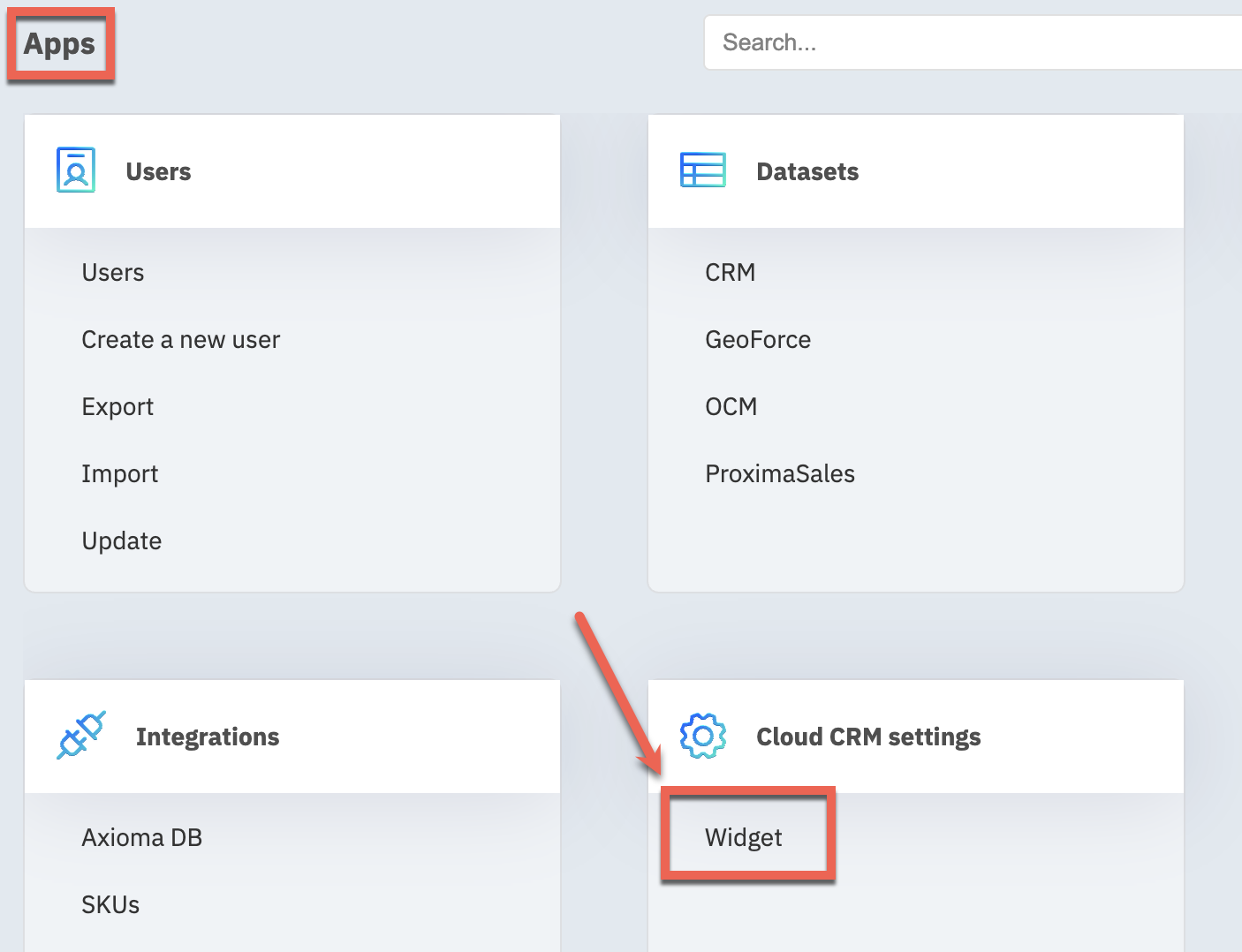Image resolution: width=1242 pixels, height=952 pixels.
Task: Click the Integrations plug icon
Action: [81, 736]
